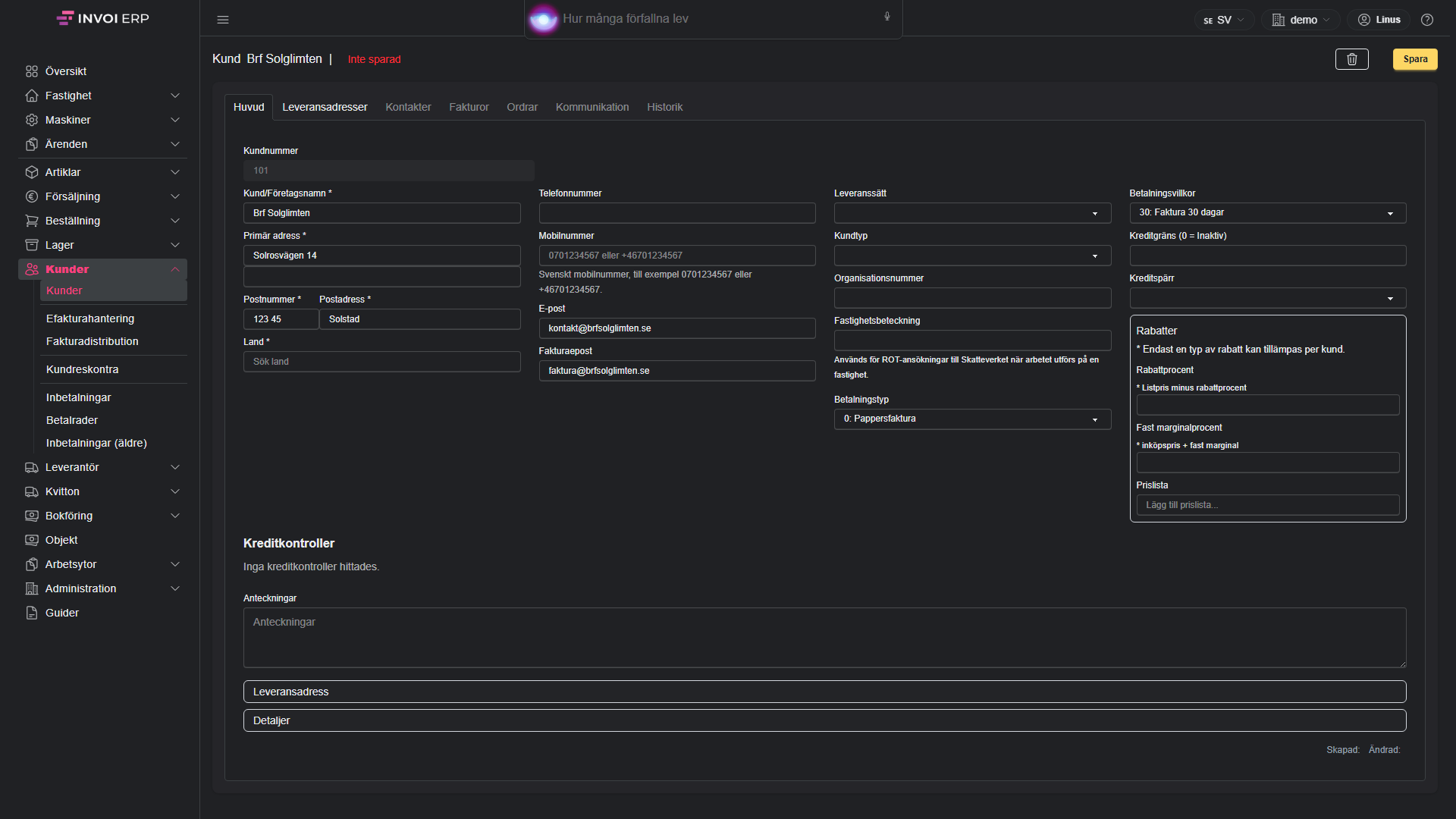
Task: Open Översikt from the sidebar
Action: coord(66,71)
